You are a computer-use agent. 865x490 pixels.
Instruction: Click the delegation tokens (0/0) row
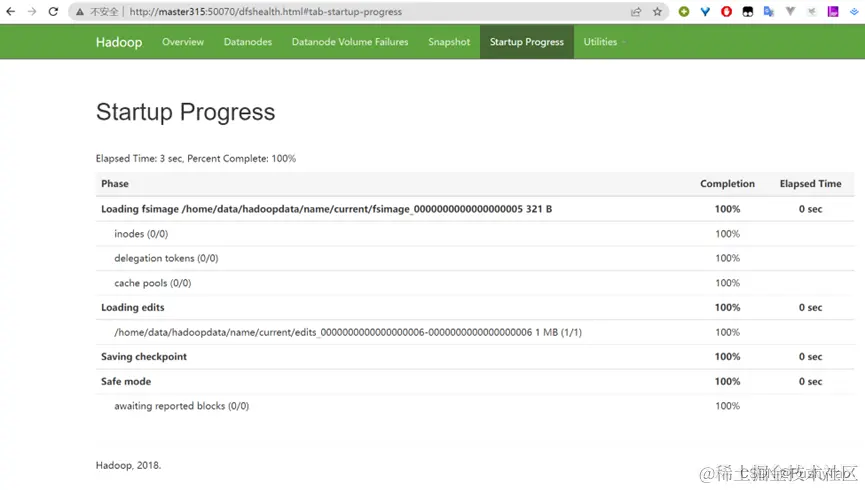point(475,258)
